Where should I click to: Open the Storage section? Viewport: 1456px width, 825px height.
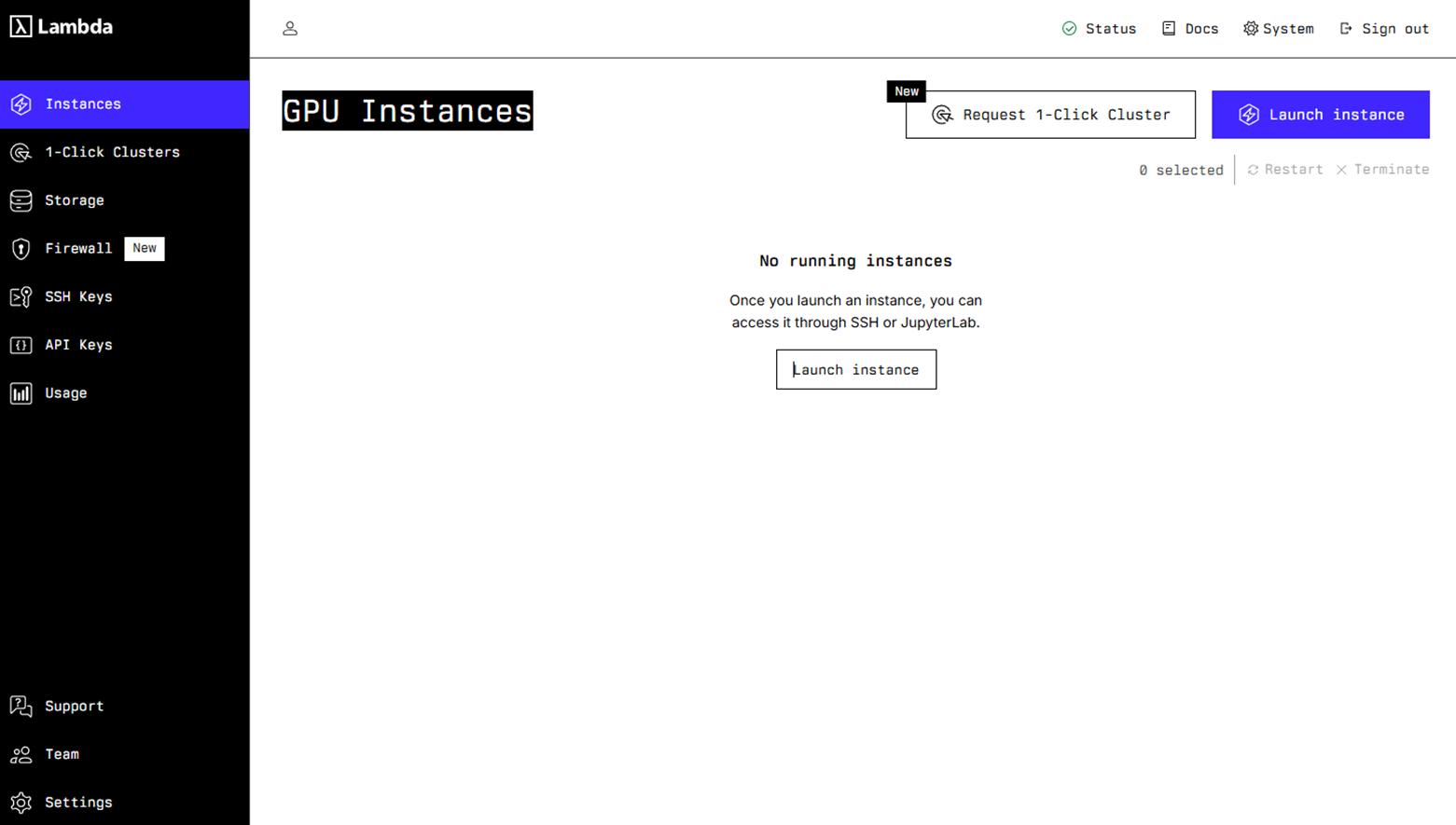tap(125, 200)
